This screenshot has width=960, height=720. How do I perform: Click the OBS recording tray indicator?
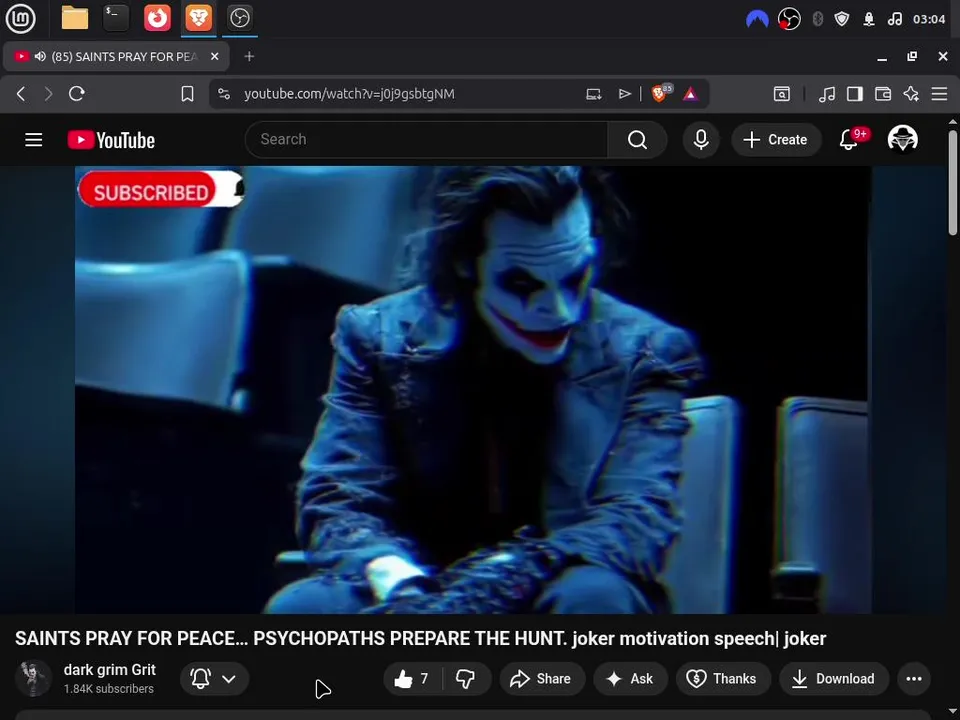789,20
